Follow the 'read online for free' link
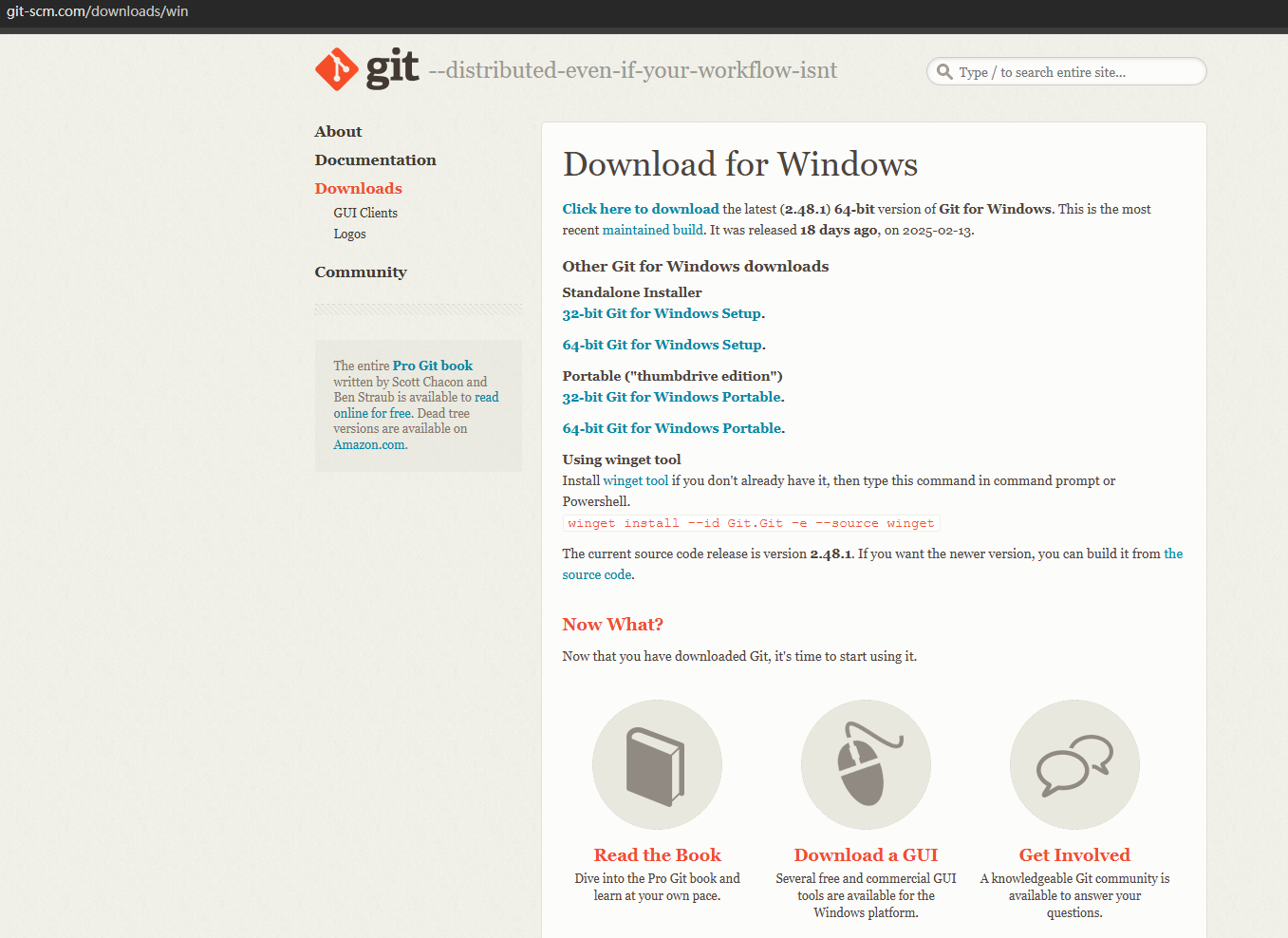The height and width of the screenshot is (938, 1288). click(416, 405)
